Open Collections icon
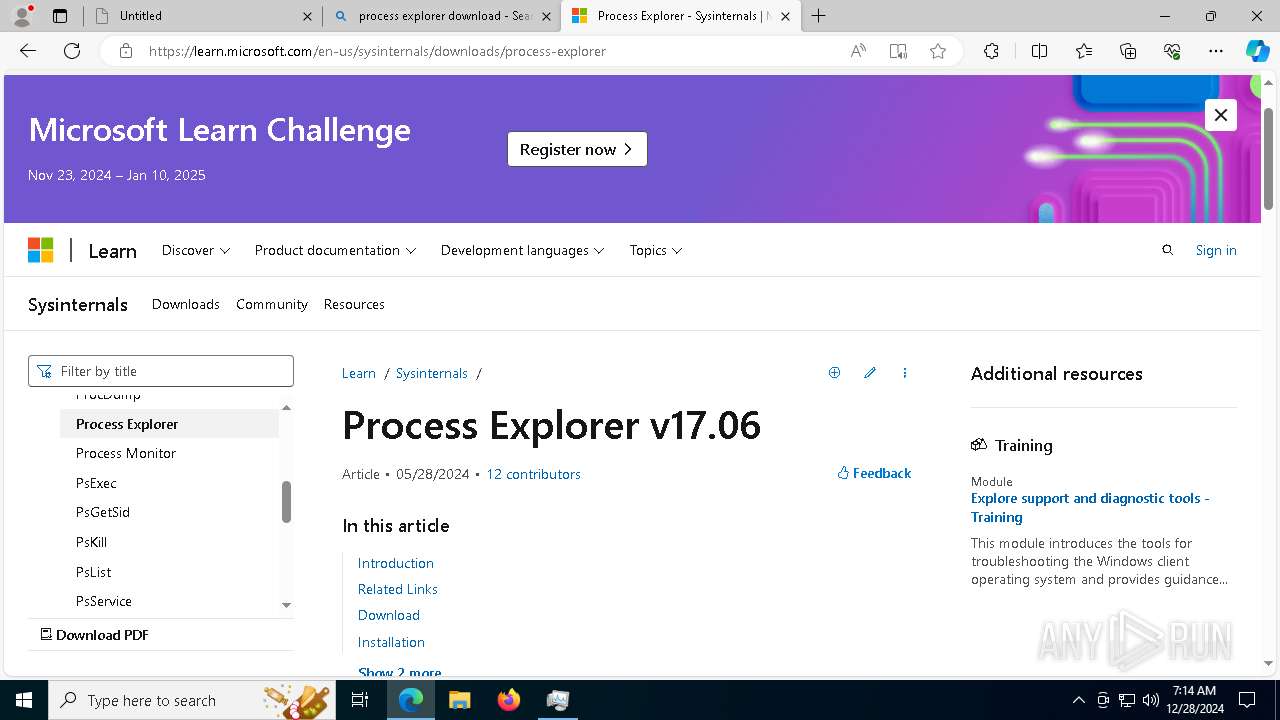 (x=1128, y=51)
